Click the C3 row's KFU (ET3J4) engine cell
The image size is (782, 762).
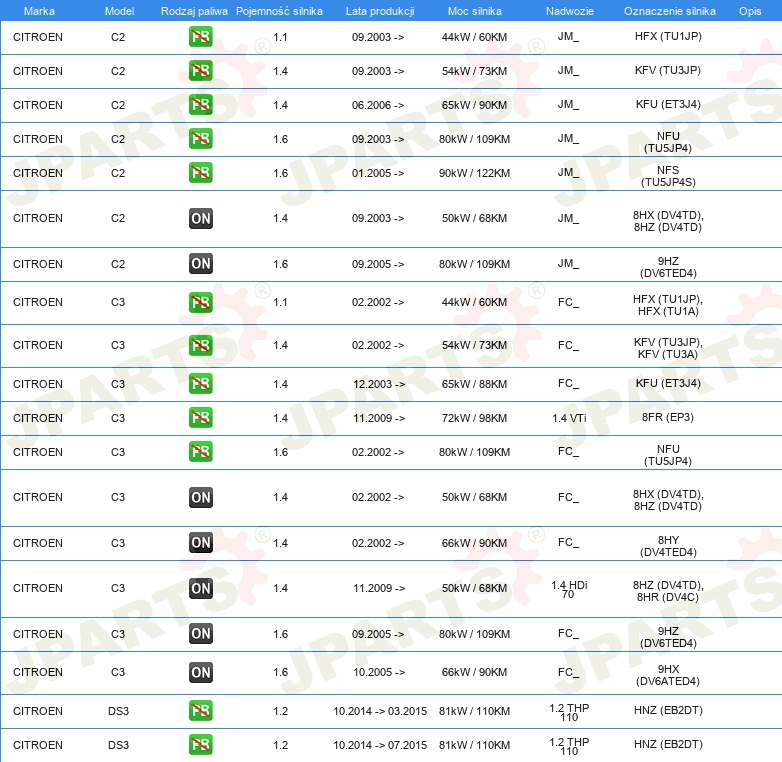pos(668,383)
